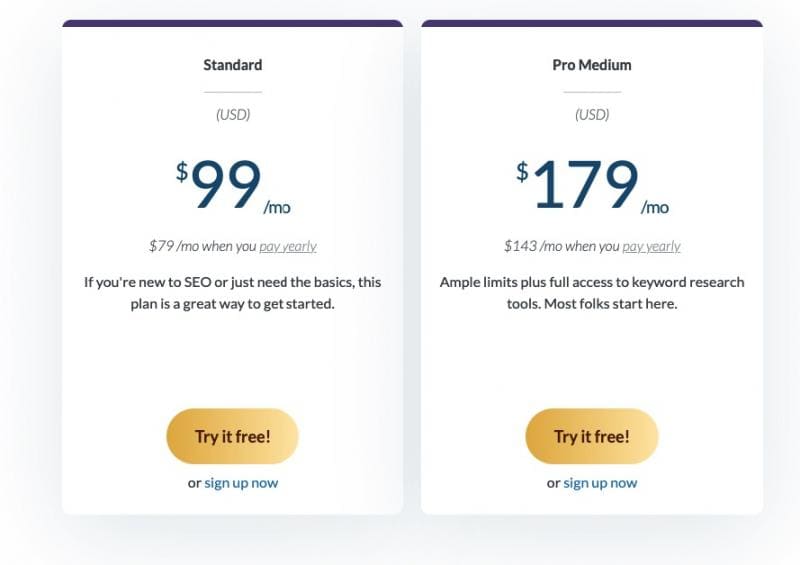Open "sign up now" link in Standard card
Screen dimensions: 800x565
241,483
